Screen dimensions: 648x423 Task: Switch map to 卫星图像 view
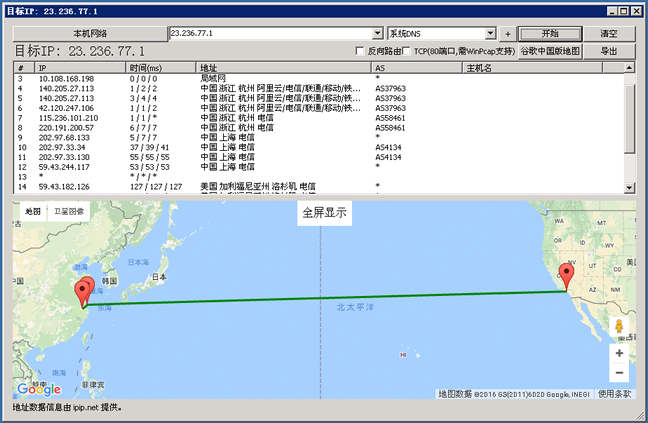pyautogui.click(x=70, y=212)
